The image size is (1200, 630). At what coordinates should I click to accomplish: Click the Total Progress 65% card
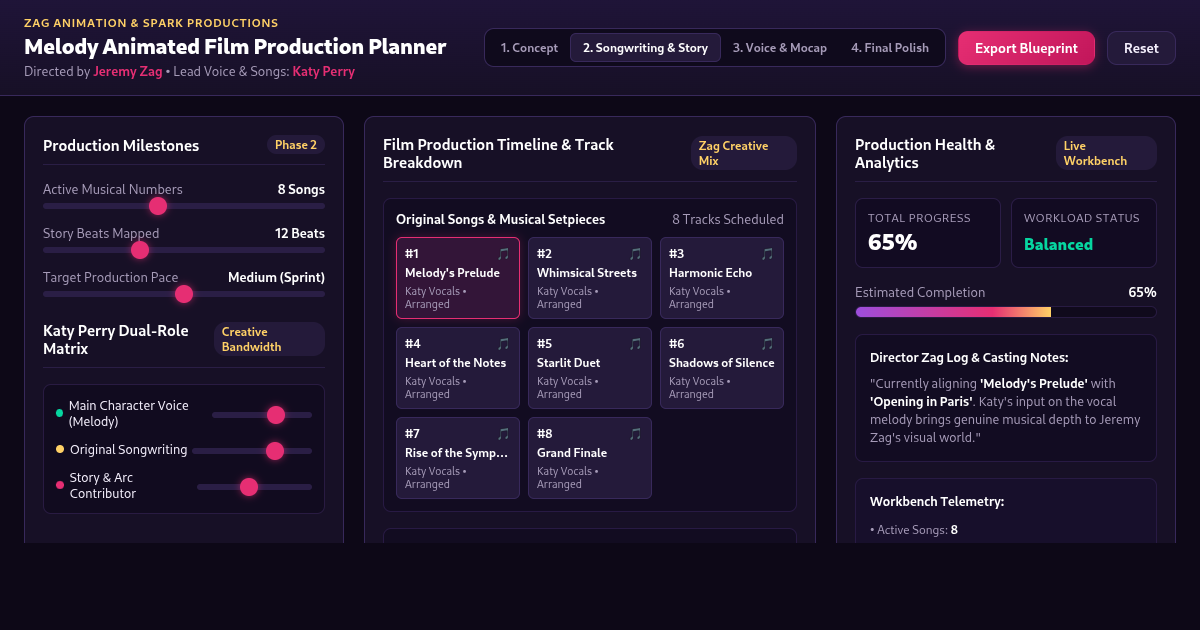928,233
